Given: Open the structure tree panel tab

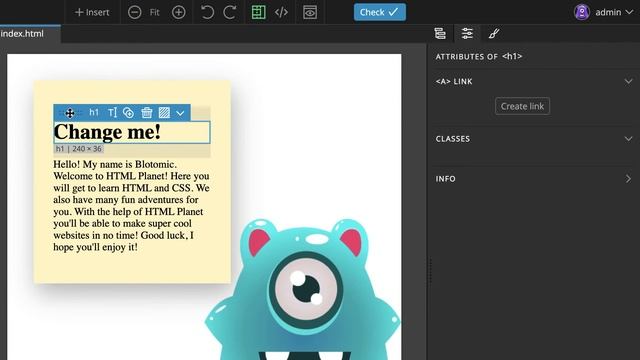Looking at the screenshot, I should (x=440, y=33).
